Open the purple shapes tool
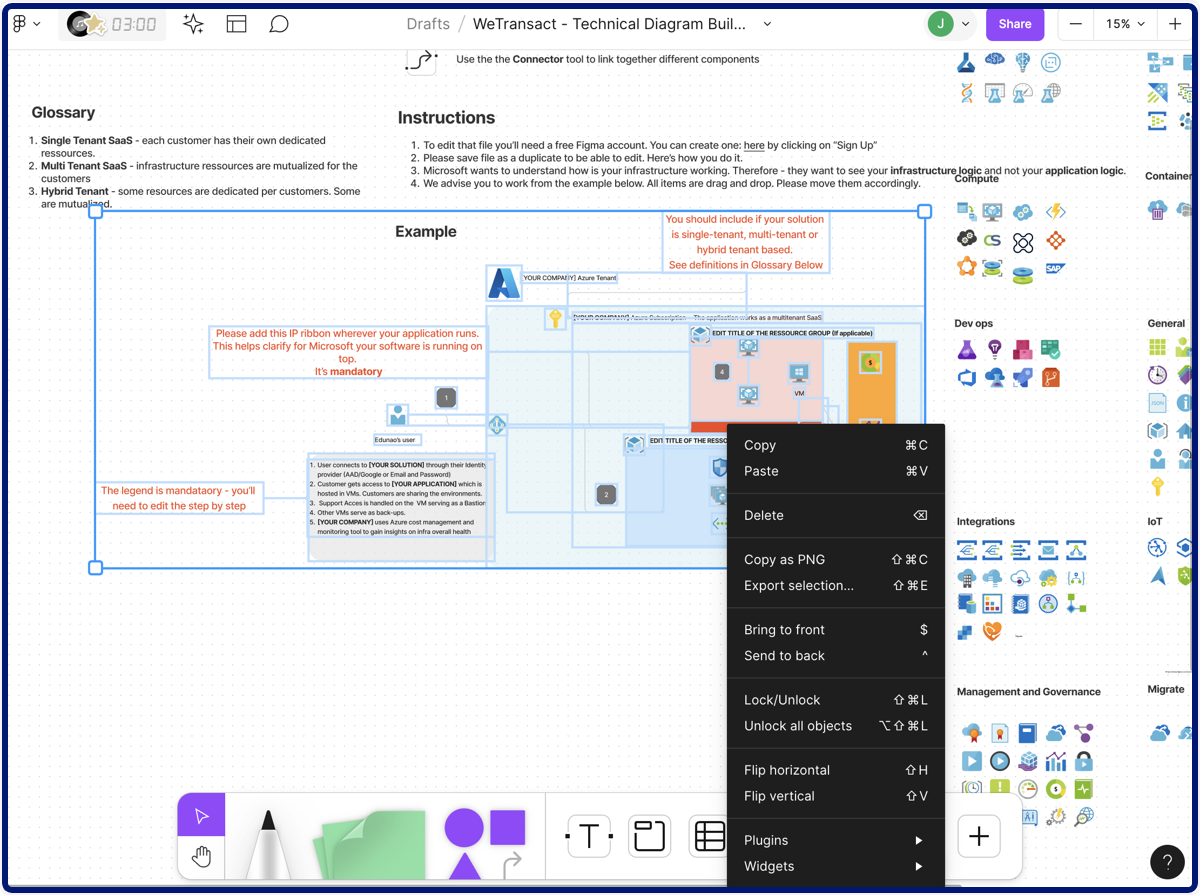Image resolution: width=1200 pixels, height=895 pixels. coord(485,843)
